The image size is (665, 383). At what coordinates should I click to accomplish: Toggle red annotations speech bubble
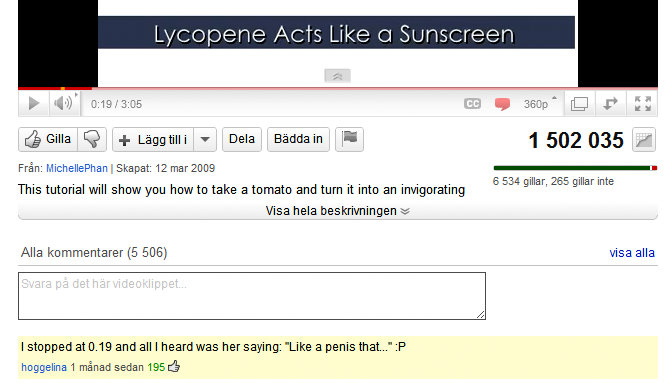(x=502, y=104)
